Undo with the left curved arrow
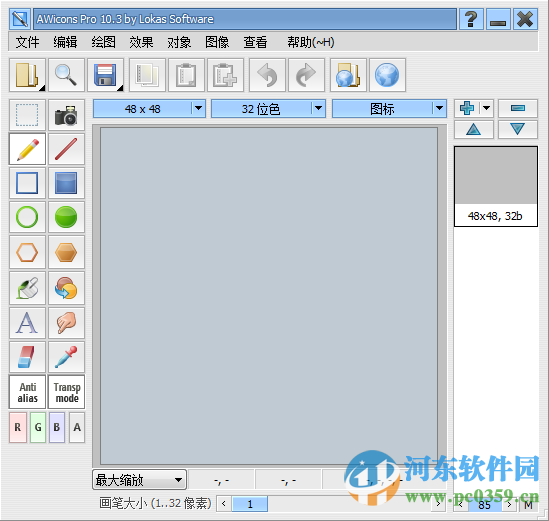 click(267, 75)
